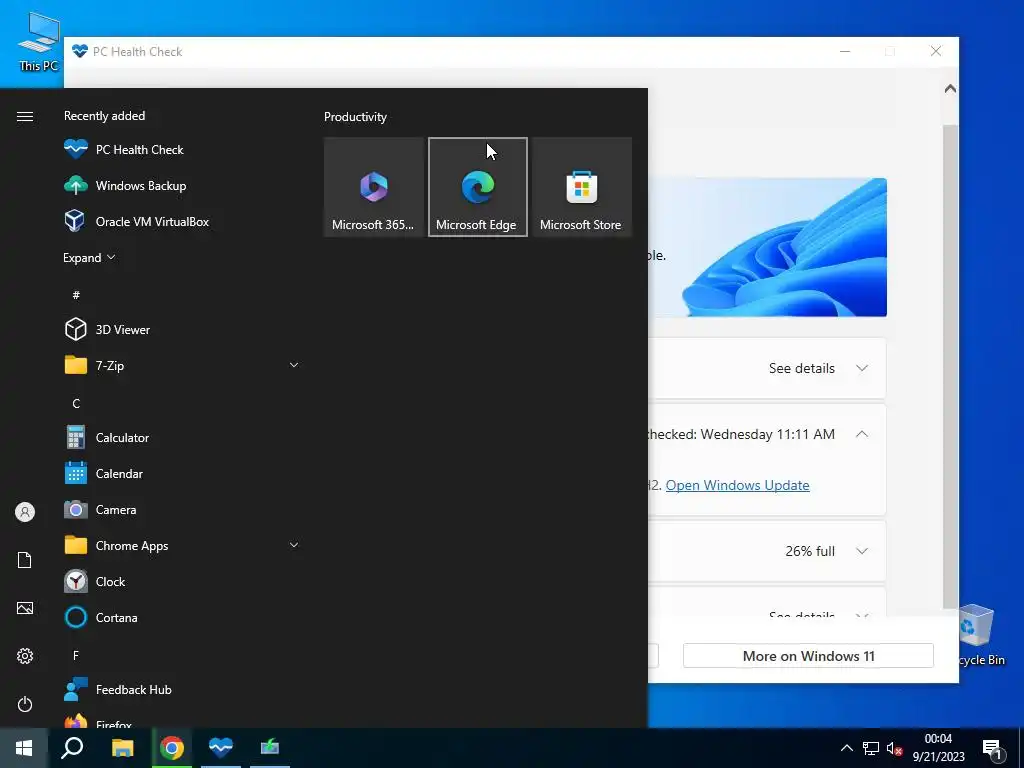Show hidden tray icons chevron
This screenshot has width=1024, height=768.
click(846, 748)
